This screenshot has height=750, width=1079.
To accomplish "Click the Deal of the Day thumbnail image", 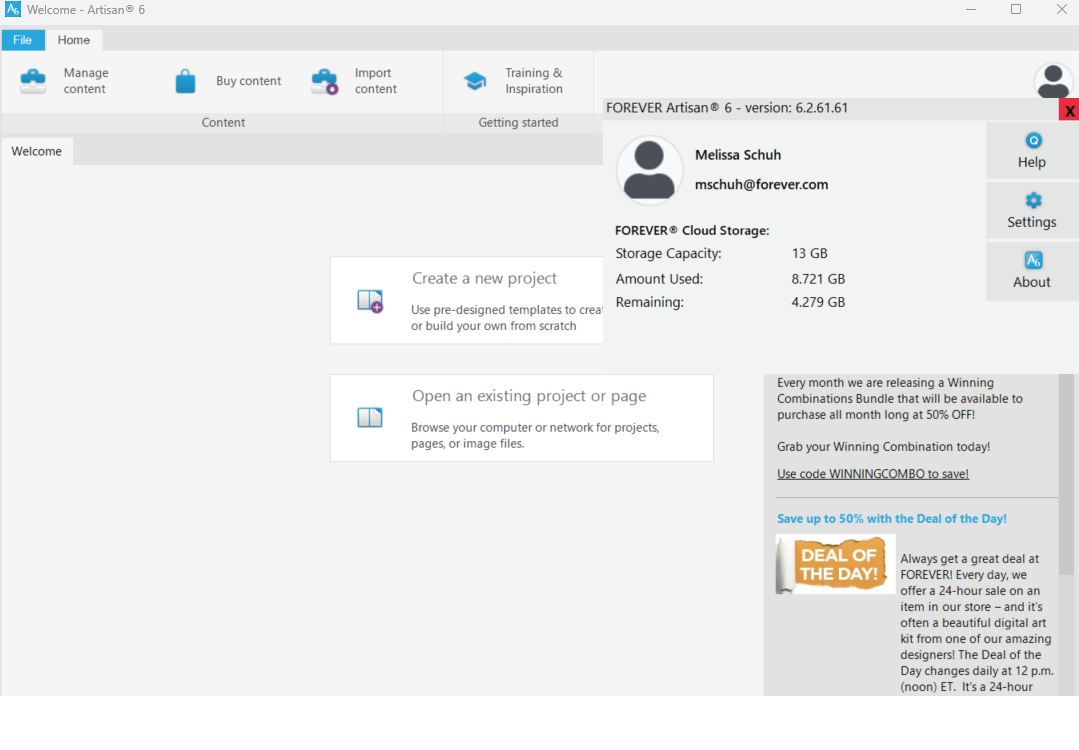I will 835,564.
